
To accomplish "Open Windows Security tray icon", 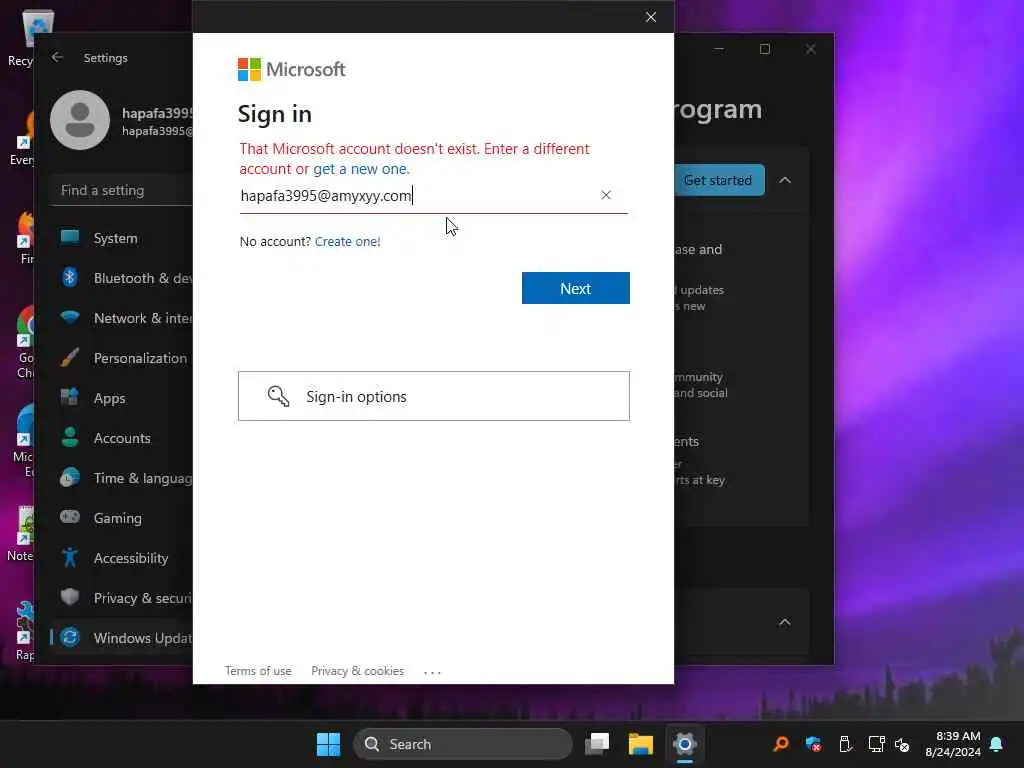I will pyautogui.click(x=813, y=744).
